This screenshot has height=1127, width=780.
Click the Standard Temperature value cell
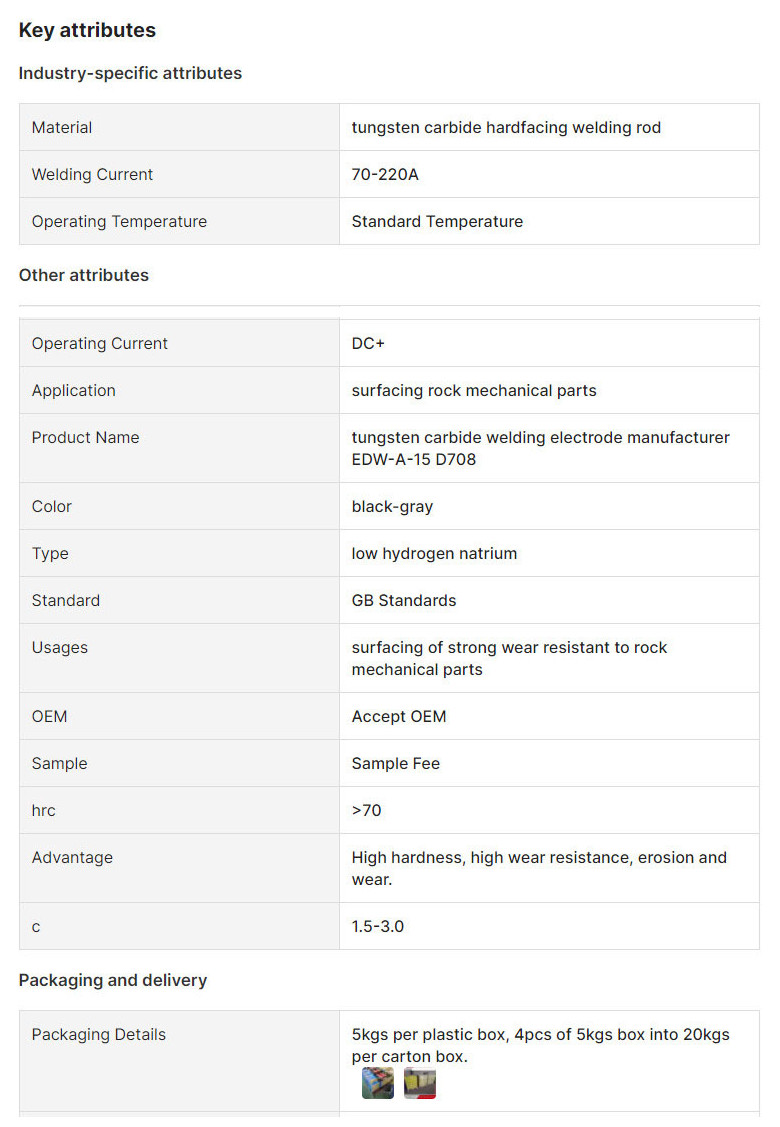(x=437, y=221)
